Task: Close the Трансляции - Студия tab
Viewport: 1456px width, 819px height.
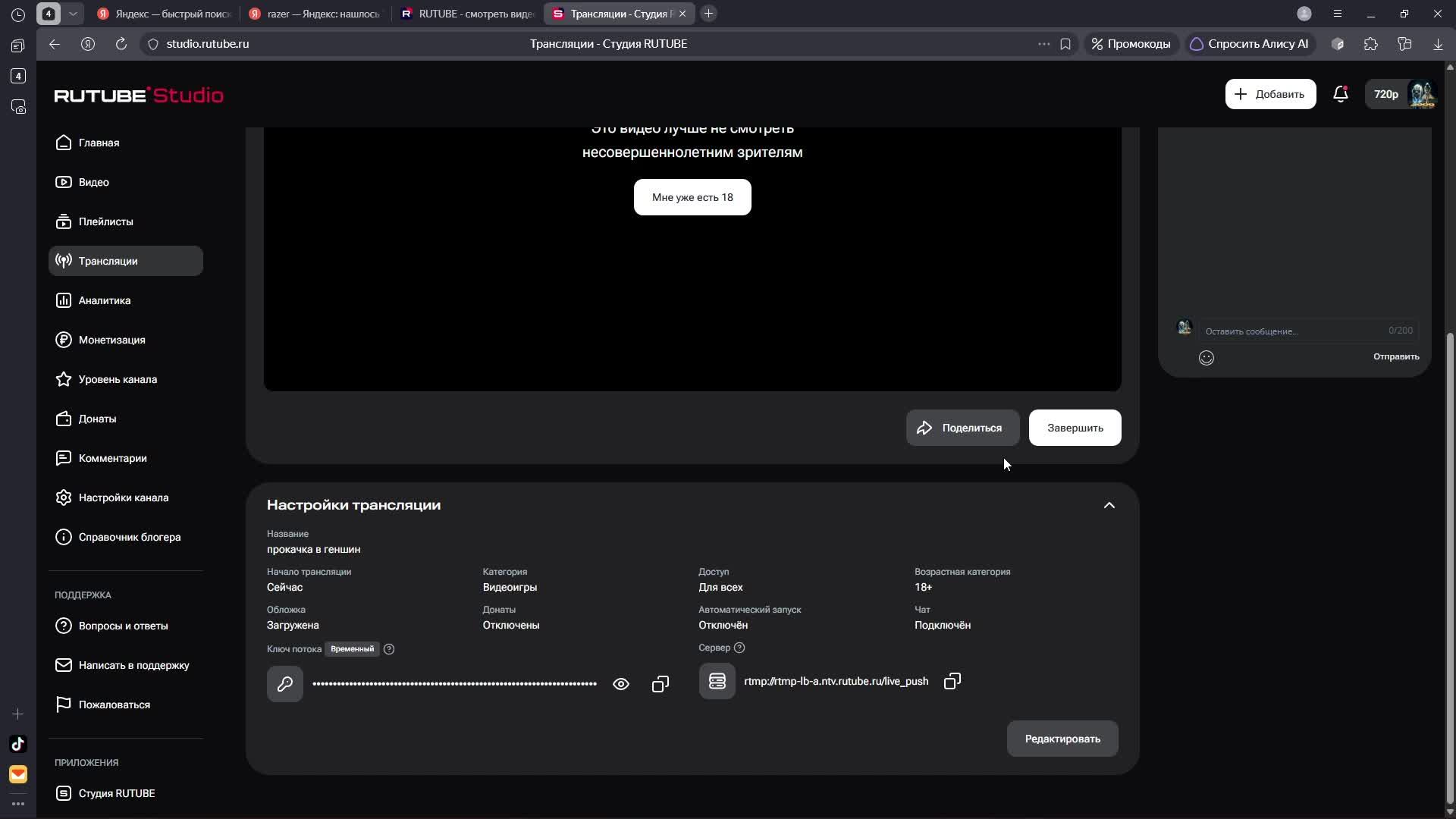Action: tap(682, 14)
